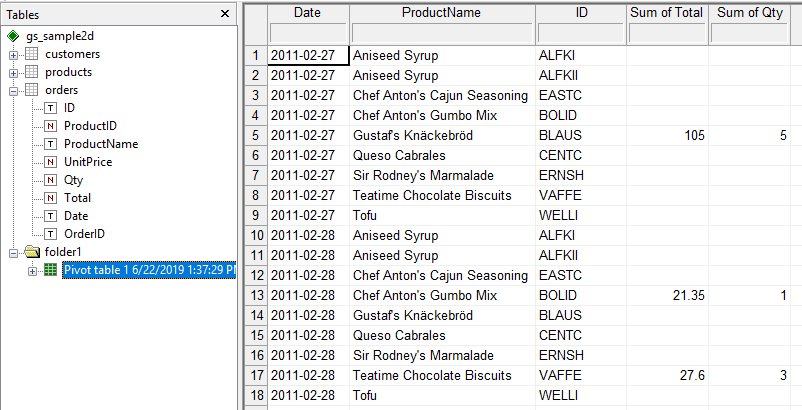Select the OrderID field in orders
802x410 pixels.
coord(84,234)
